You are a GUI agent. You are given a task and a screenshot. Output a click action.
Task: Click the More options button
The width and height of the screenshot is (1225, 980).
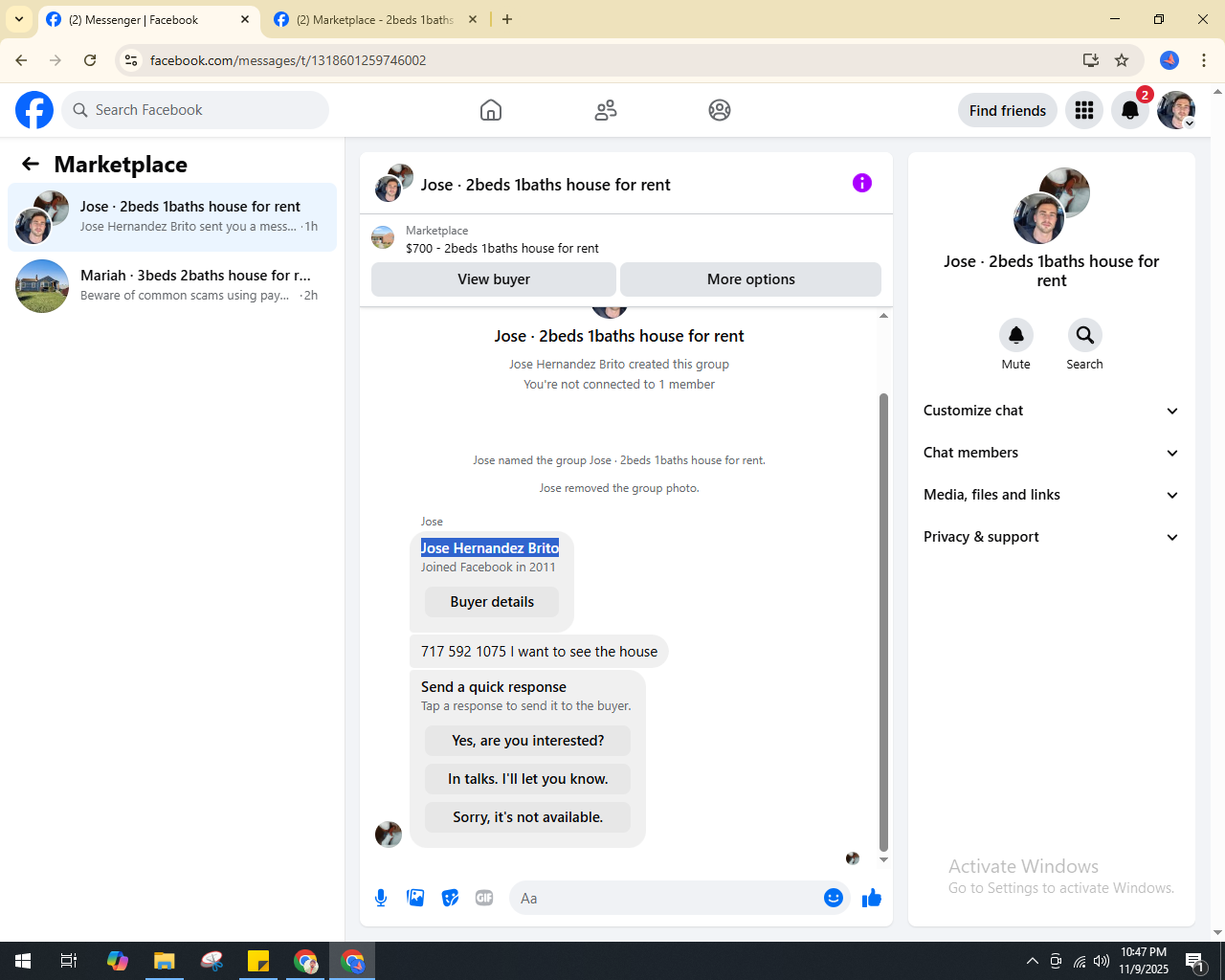click(x=751, y=279)
